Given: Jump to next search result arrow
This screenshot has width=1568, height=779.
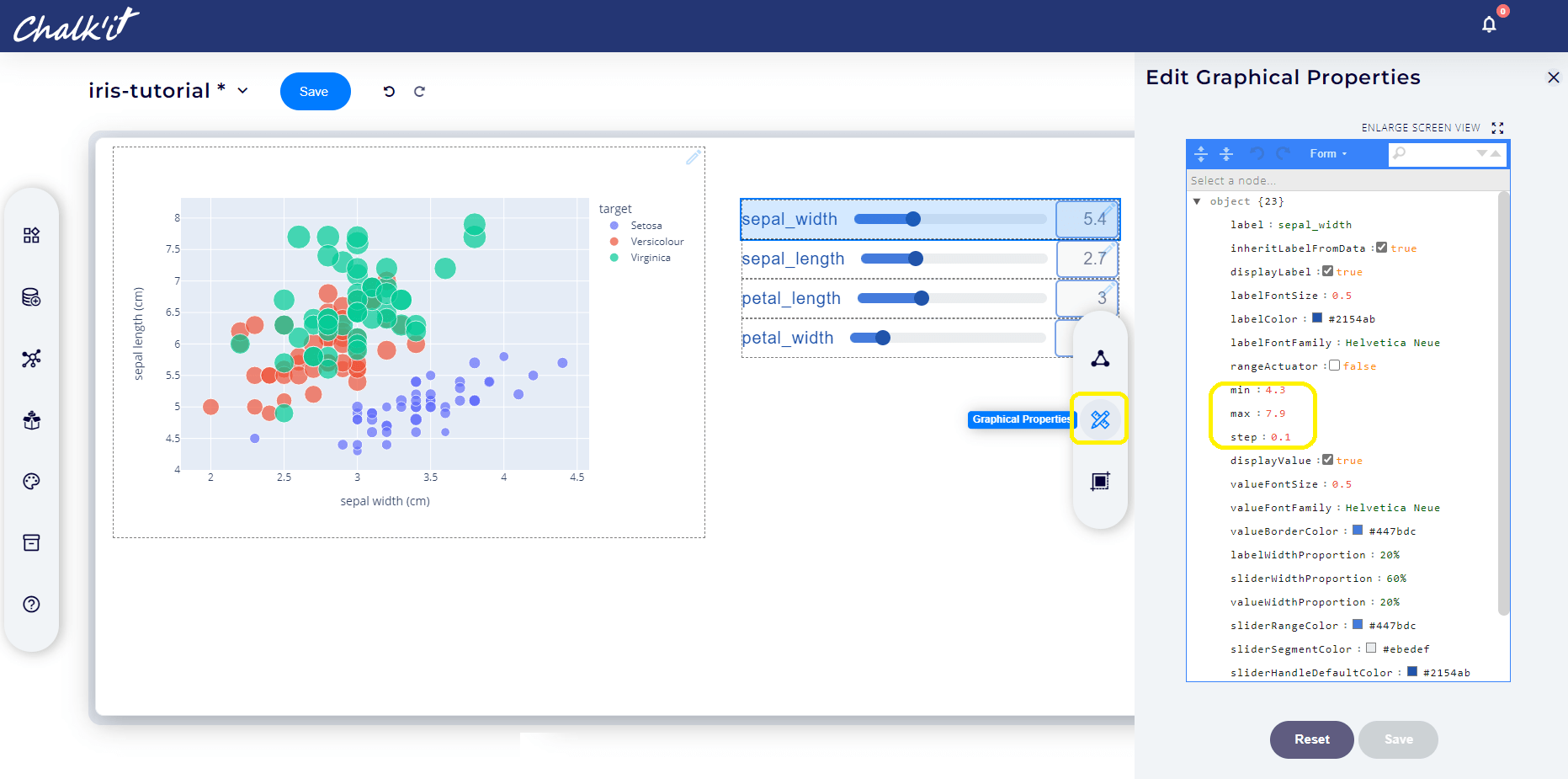Looking at the screenshot, I should (1482, 153).
